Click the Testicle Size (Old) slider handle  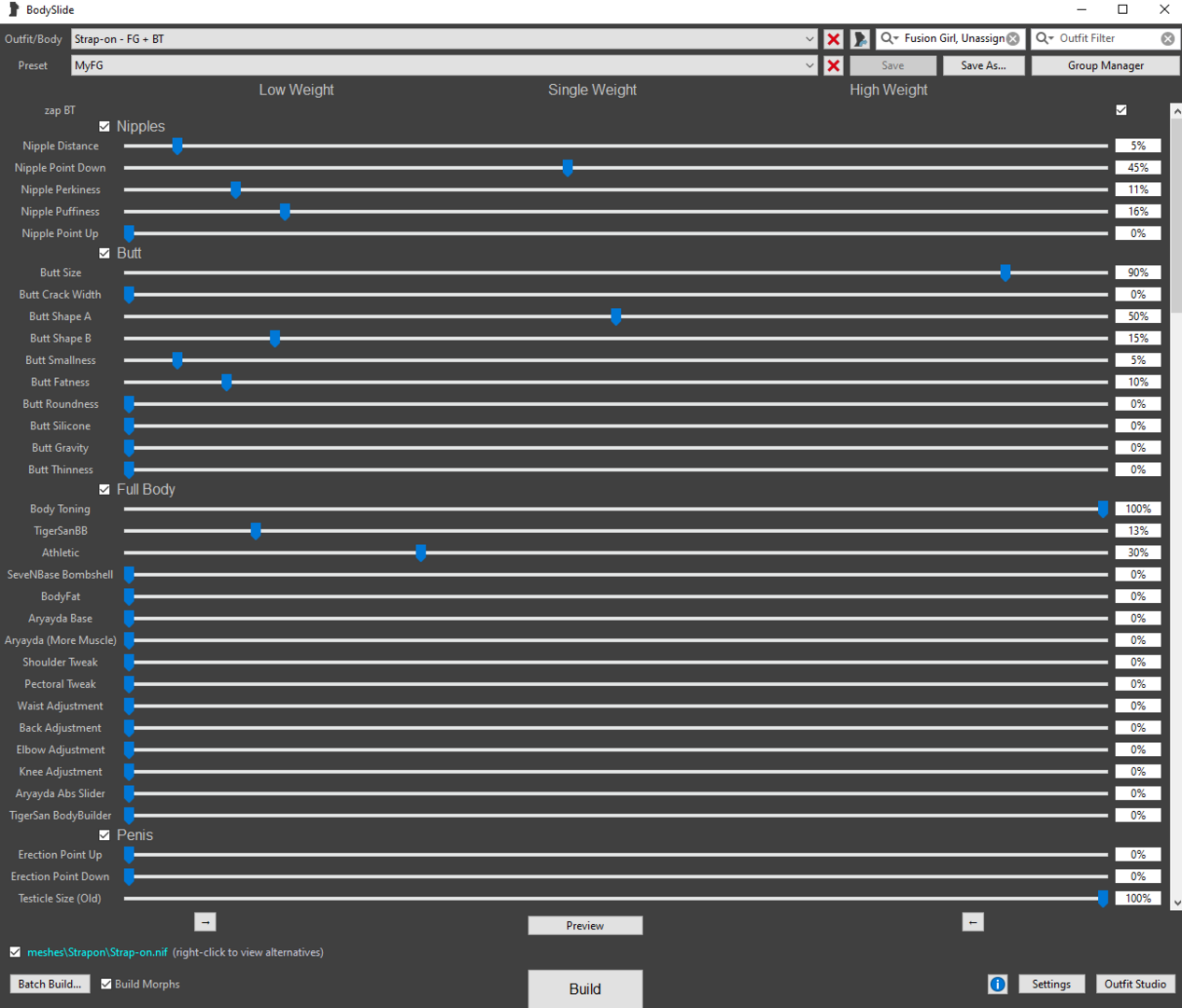(x=1103, y=899)
